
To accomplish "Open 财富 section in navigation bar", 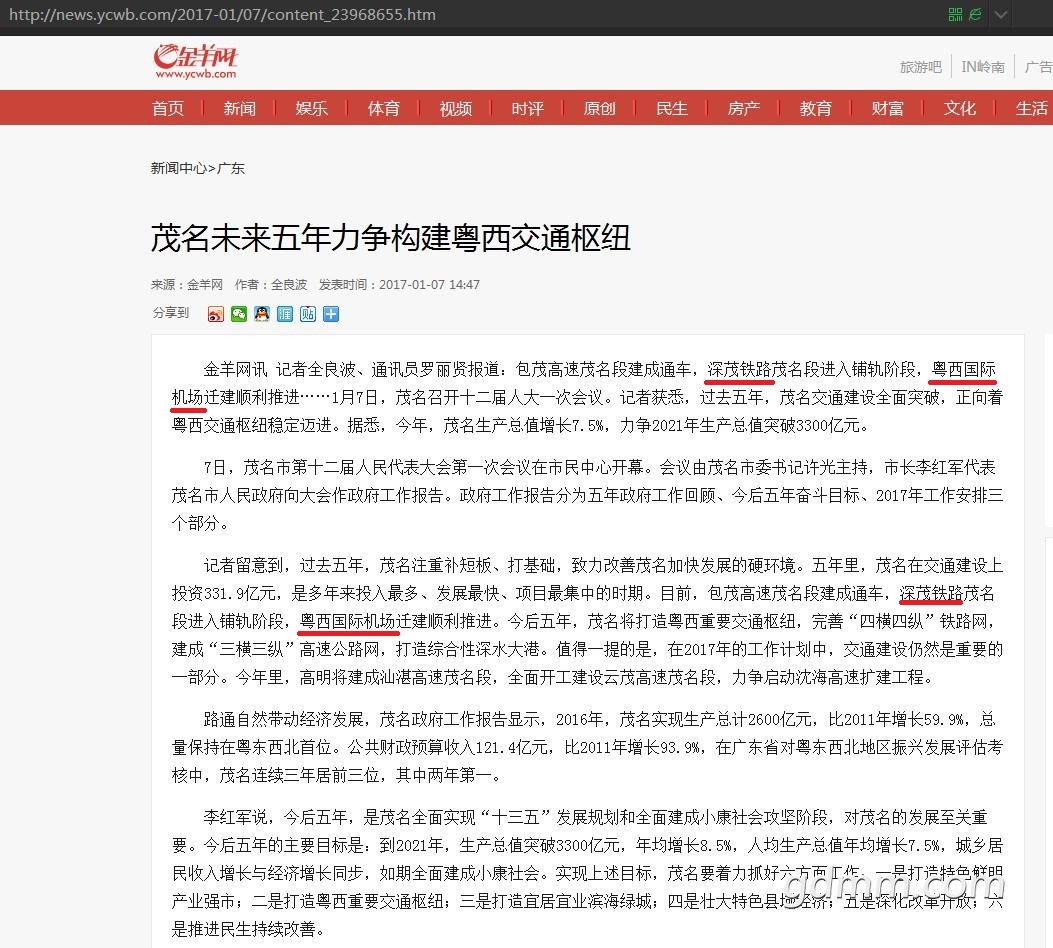I will point(888,108).
